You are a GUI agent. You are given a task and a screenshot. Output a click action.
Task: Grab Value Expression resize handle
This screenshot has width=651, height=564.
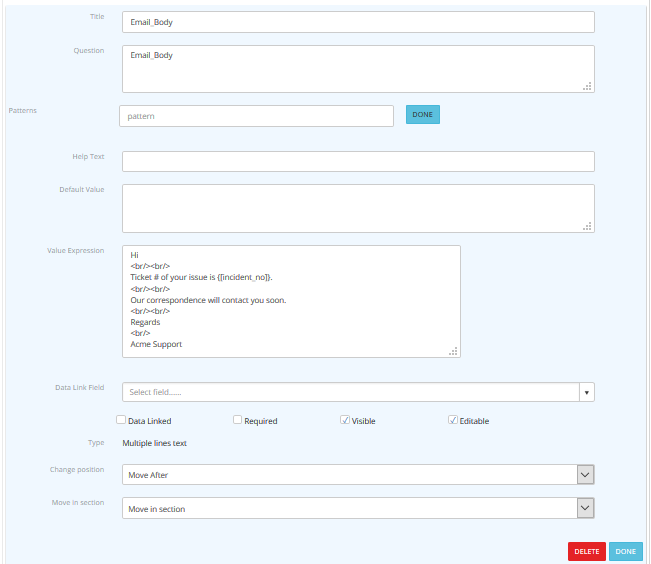(453, 351)
